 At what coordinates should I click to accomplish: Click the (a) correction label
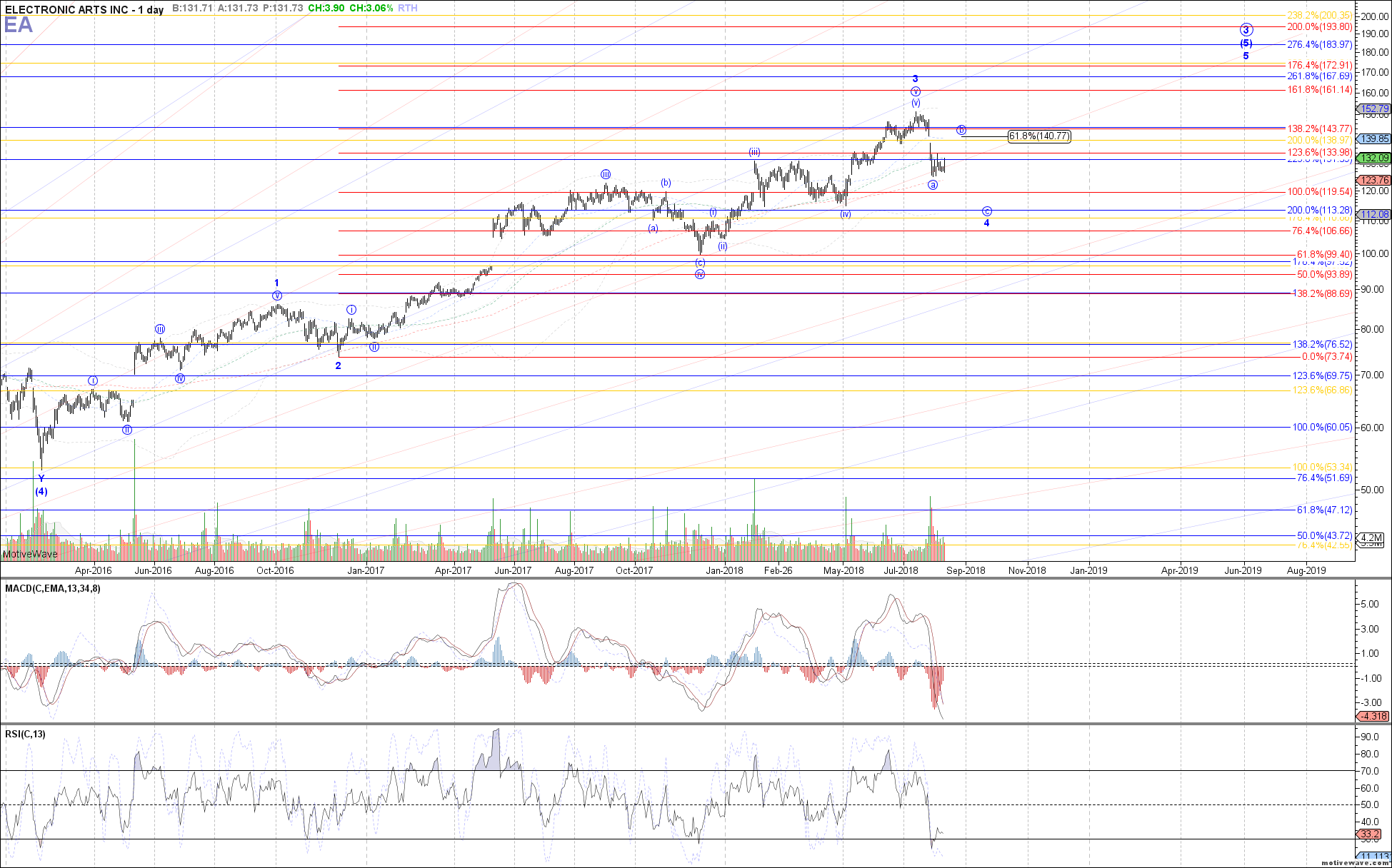point(653,228)
